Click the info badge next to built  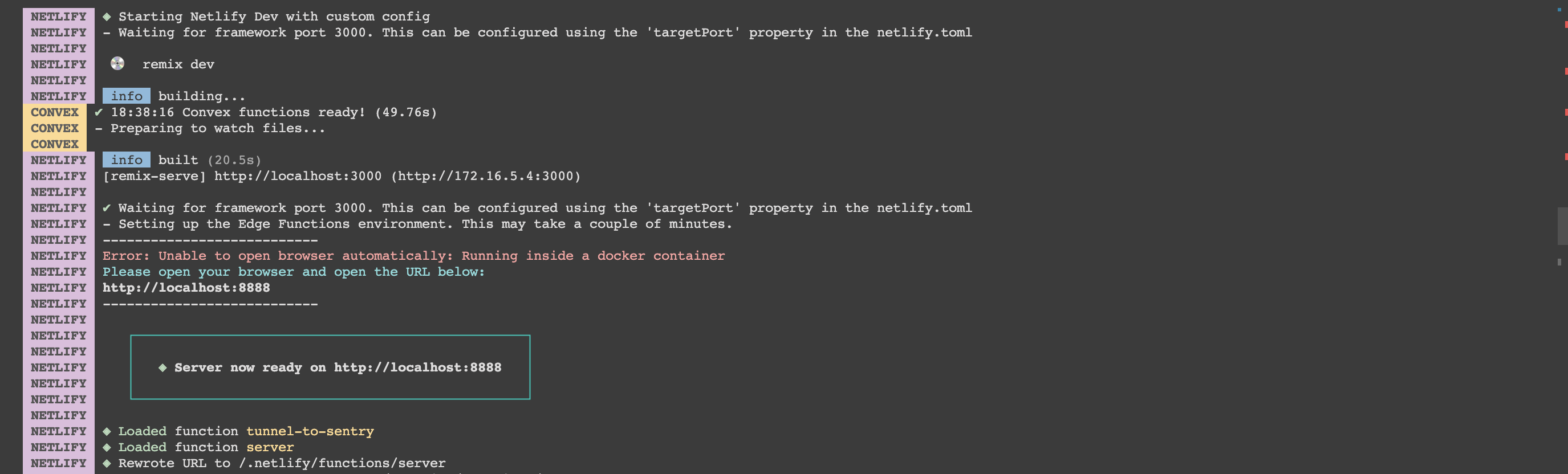point(126,160)
